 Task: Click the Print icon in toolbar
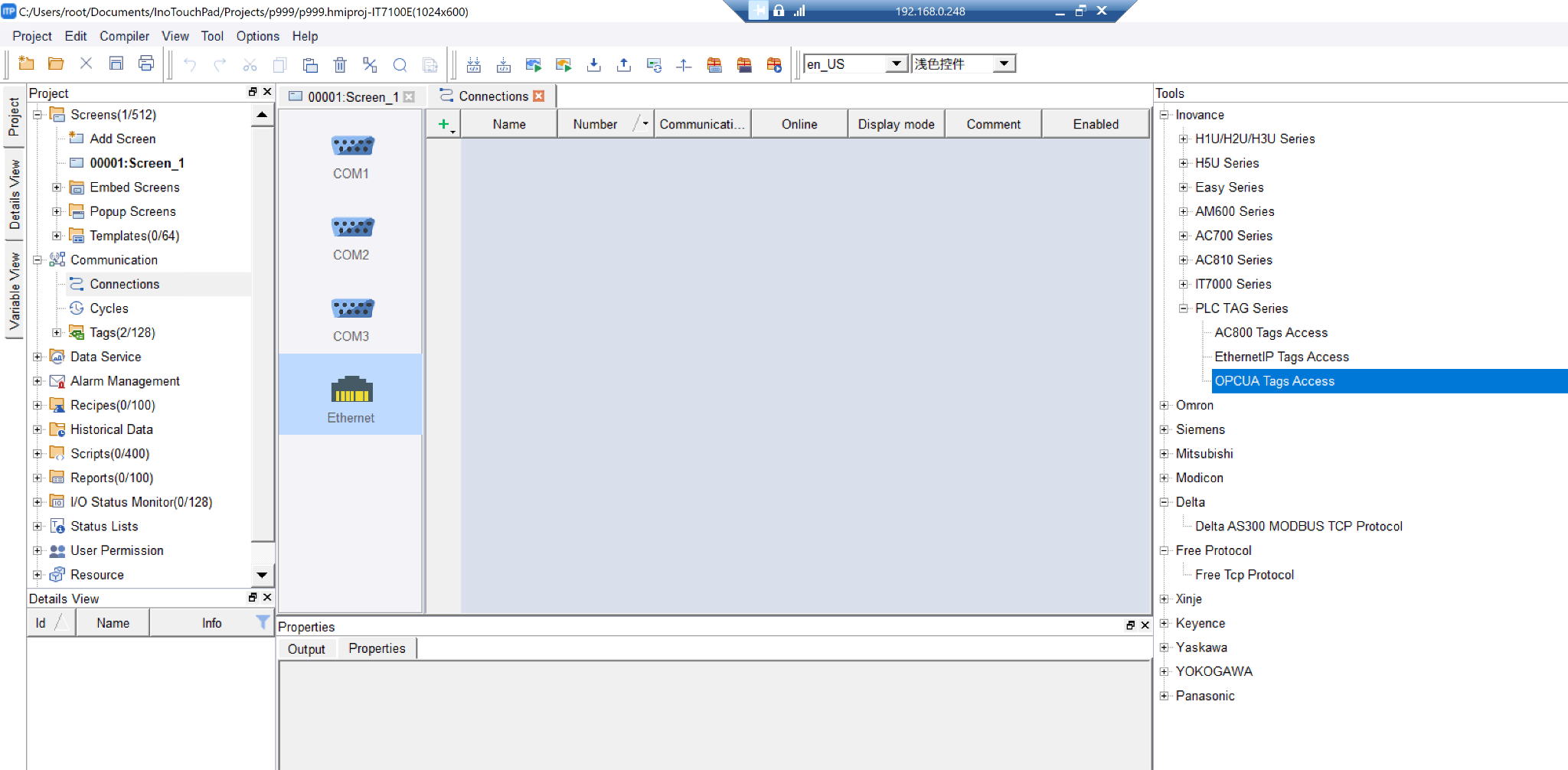click(x=146, y=64)
